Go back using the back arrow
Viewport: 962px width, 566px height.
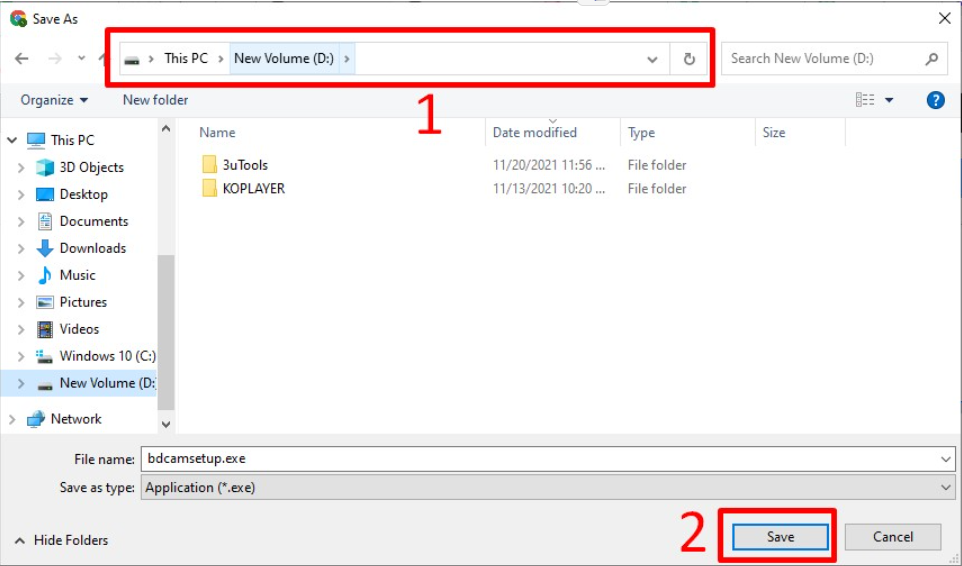[21, 58]
